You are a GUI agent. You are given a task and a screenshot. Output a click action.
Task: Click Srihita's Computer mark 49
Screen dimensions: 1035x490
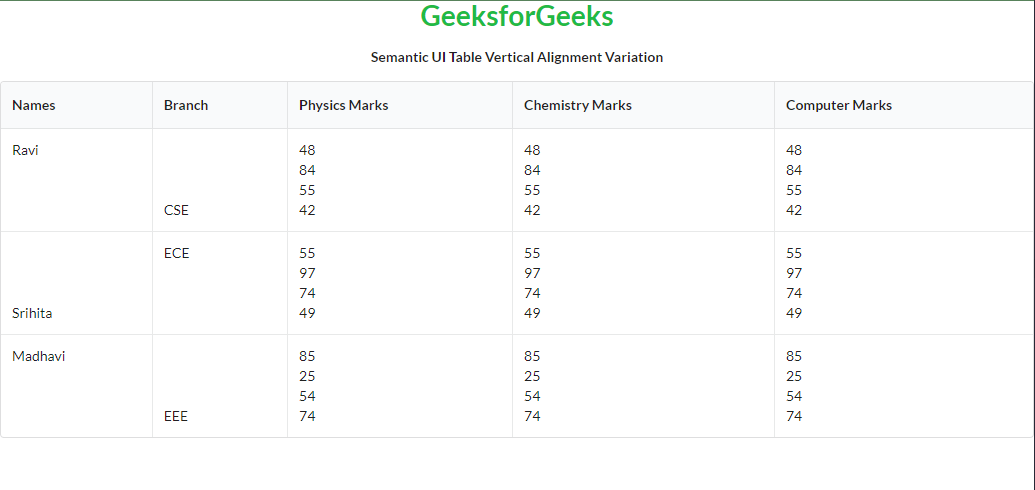[794, 313]
